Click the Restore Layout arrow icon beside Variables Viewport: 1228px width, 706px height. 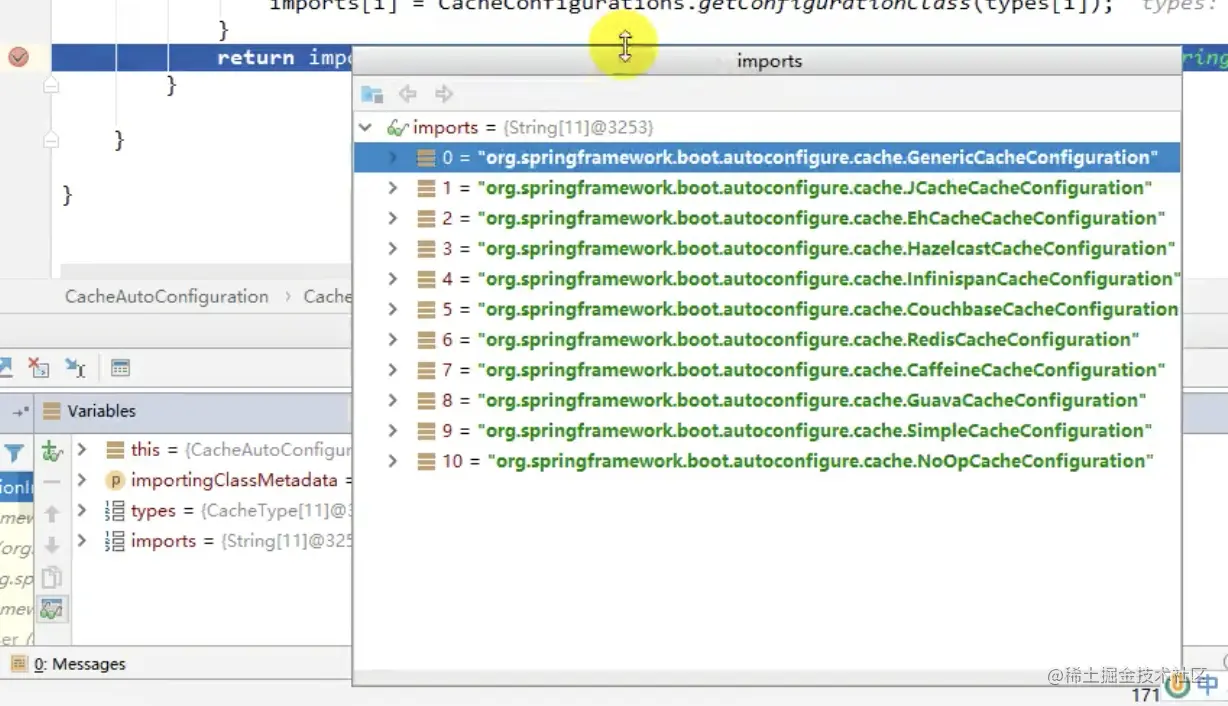point(20,411)
